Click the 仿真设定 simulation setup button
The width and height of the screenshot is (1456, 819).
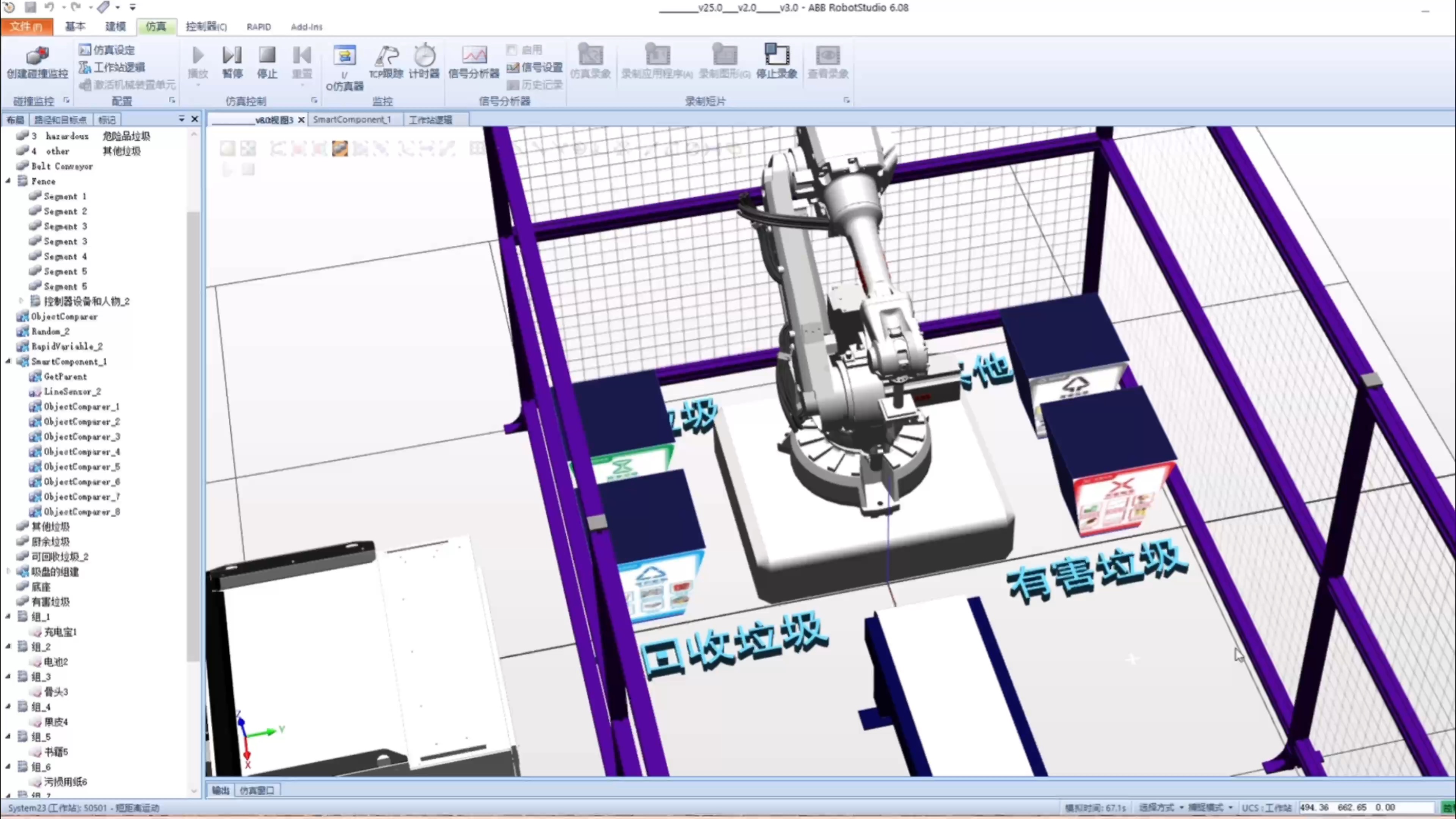coord(107,50)
